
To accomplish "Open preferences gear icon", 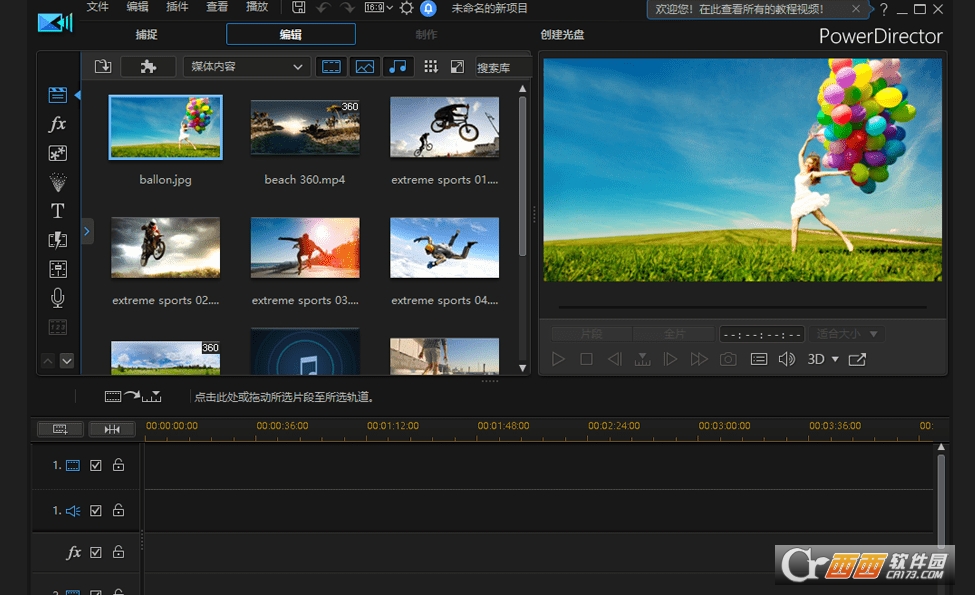I will (406, 8).
